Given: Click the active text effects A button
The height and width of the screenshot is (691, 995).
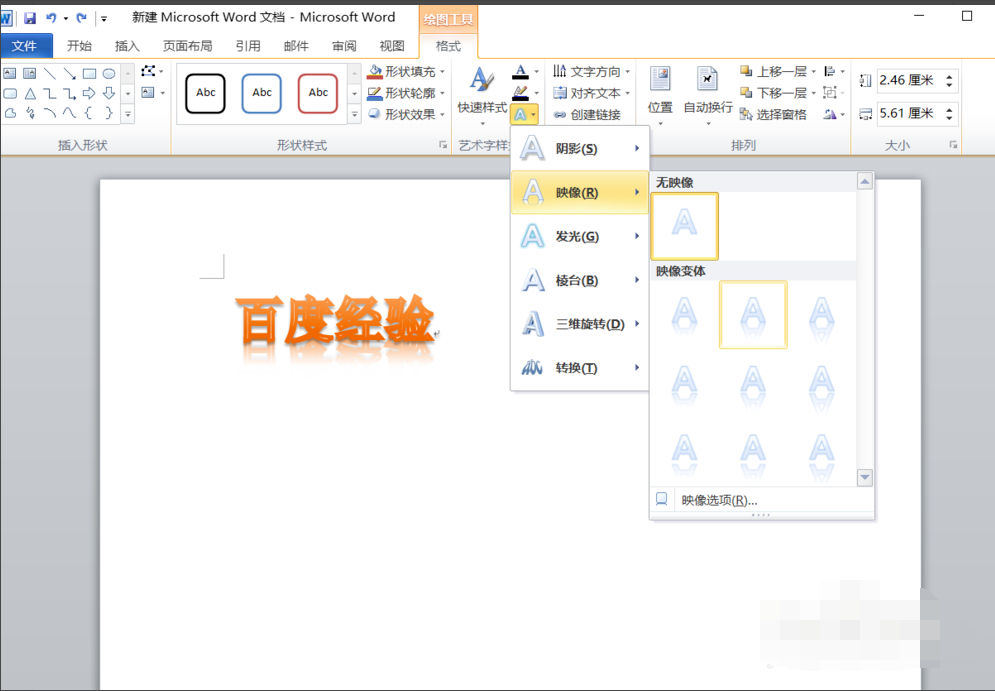Looking at the screenshot, I should (525, 115).
